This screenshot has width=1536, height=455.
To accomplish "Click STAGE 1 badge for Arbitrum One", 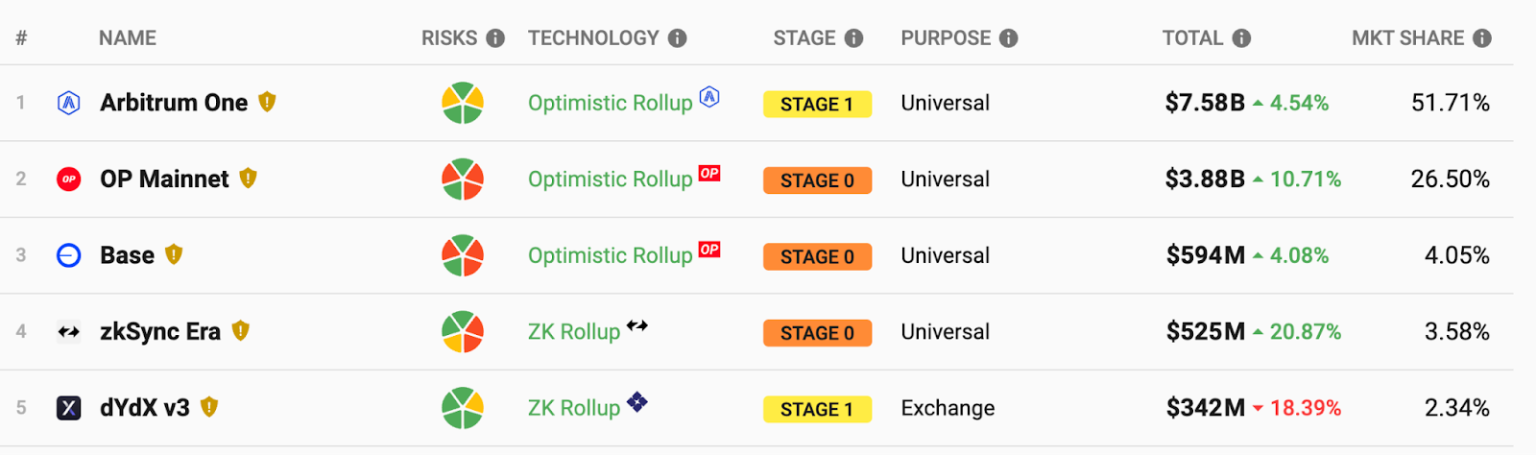I will pyautogui.click(x=817, y=104).
